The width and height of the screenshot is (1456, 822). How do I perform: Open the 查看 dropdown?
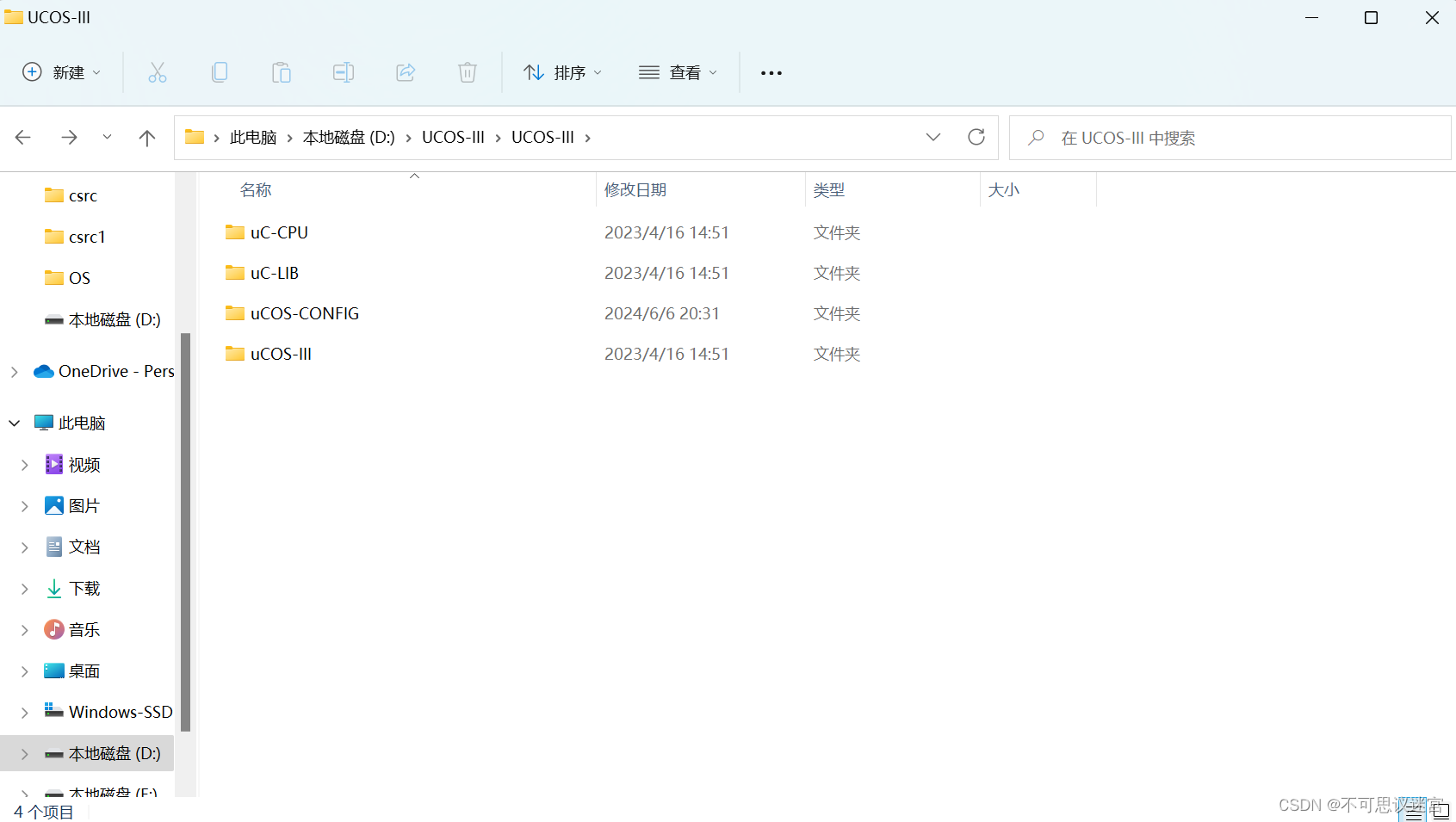[x=678, y=72]
